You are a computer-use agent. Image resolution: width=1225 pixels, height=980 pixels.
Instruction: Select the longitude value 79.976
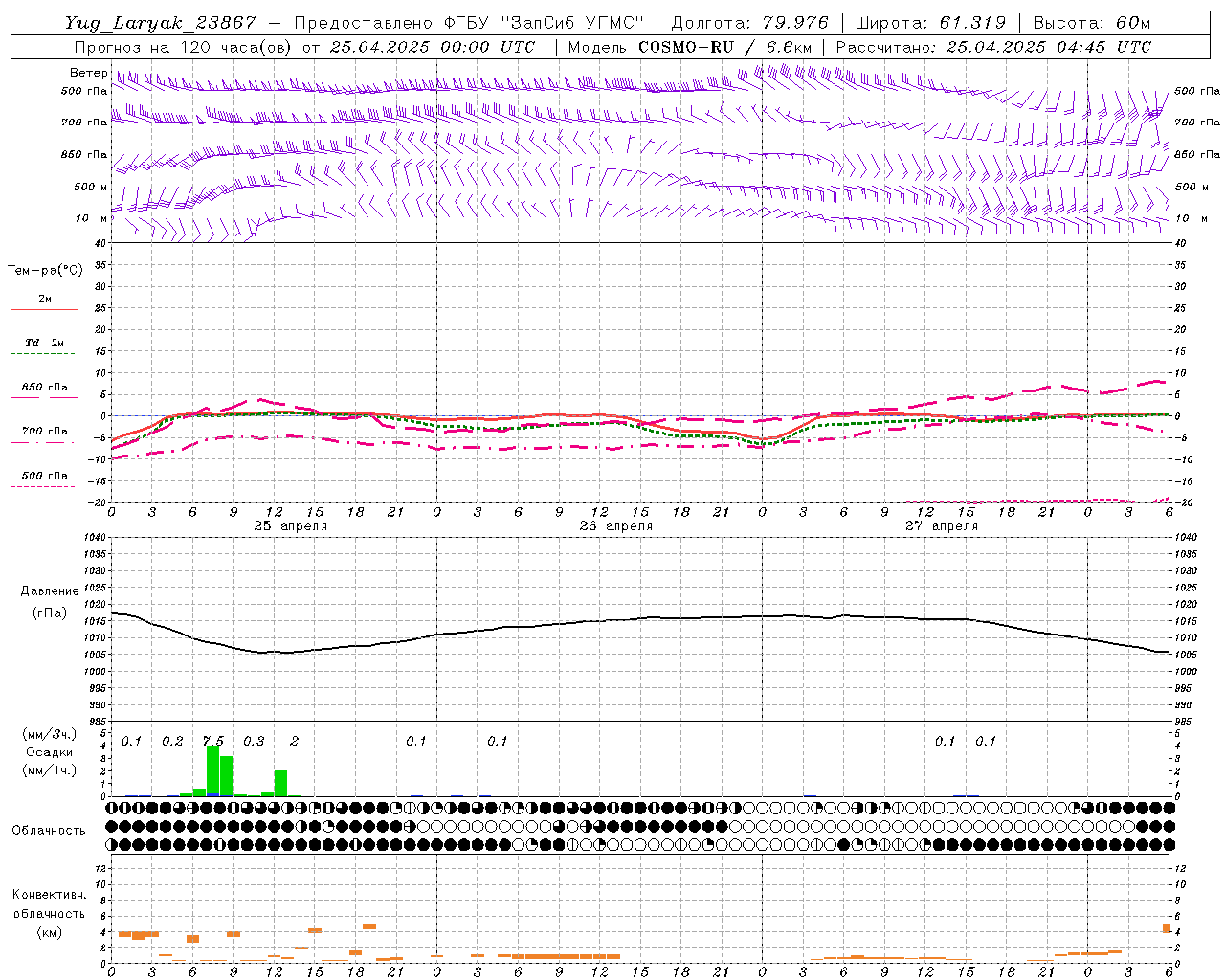(795, 23)
